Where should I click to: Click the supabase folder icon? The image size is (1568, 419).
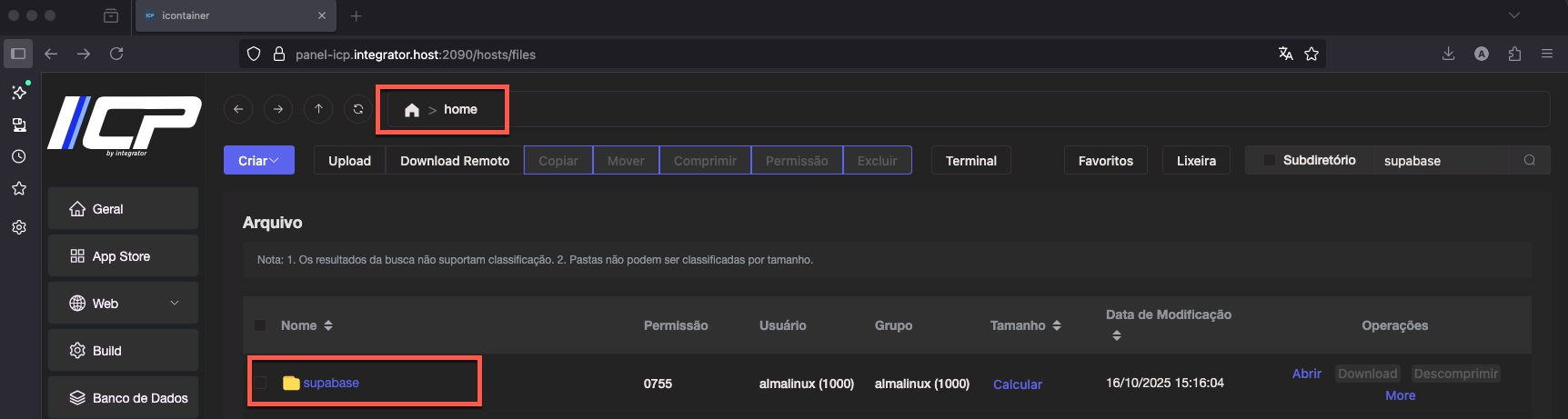(291, 383)
